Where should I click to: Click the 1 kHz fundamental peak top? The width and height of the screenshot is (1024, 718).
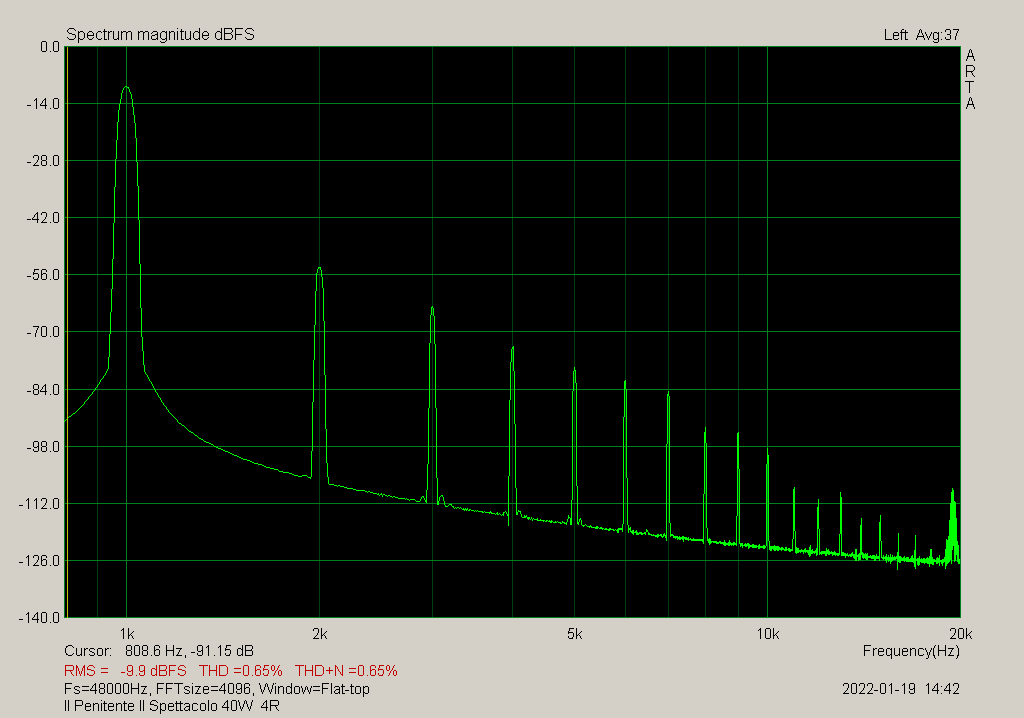click(x=127, y=87)
